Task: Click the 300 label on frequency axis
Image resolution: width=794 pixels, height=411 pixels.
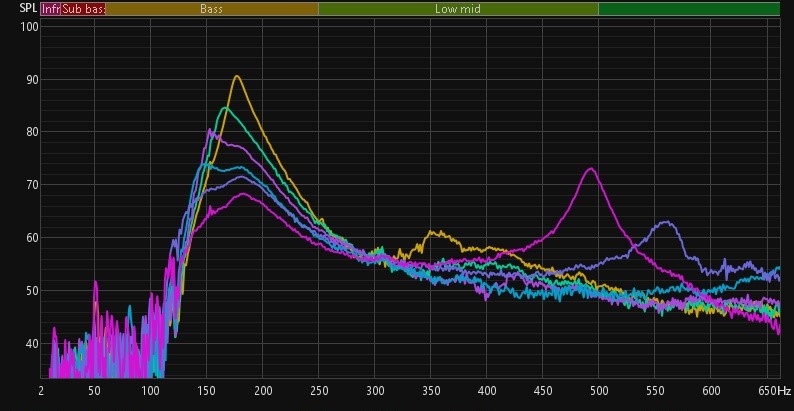Action: pyautogui.click(x=375, y=391)
